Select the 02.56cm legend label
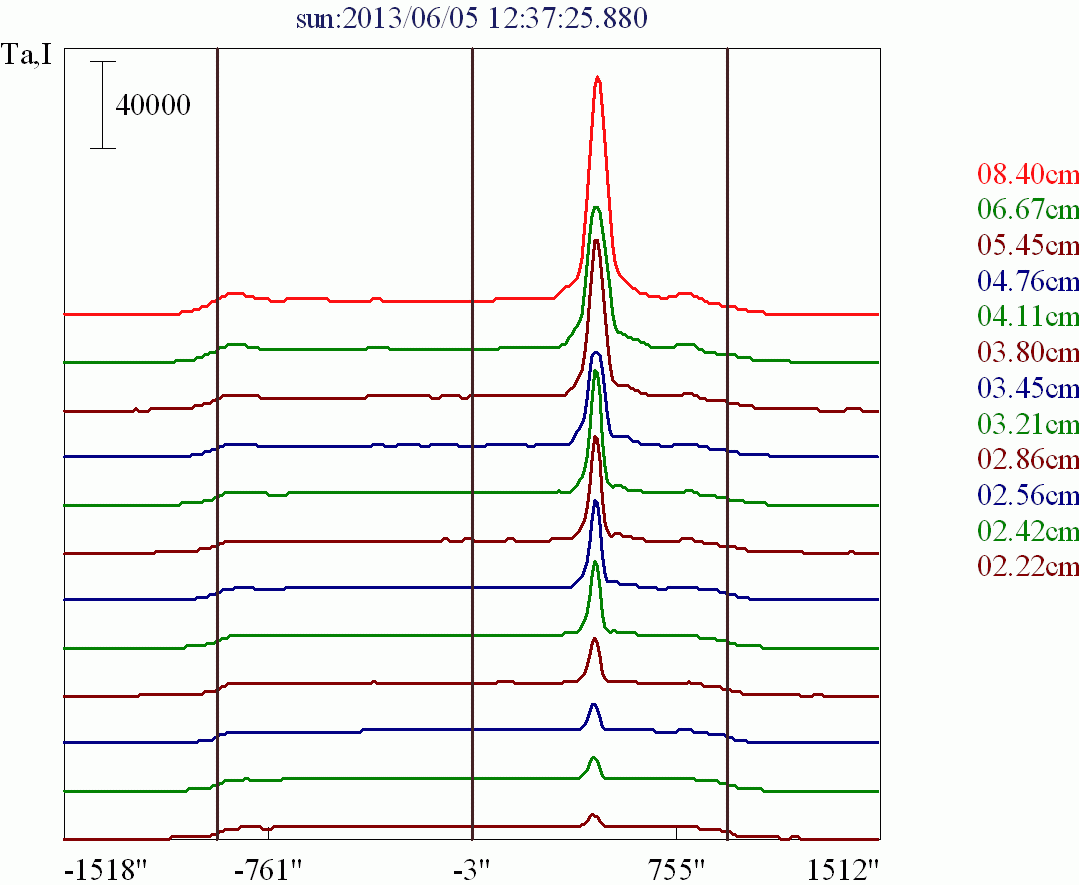Screen dimensions: 1079x885 click(1028, 495)
